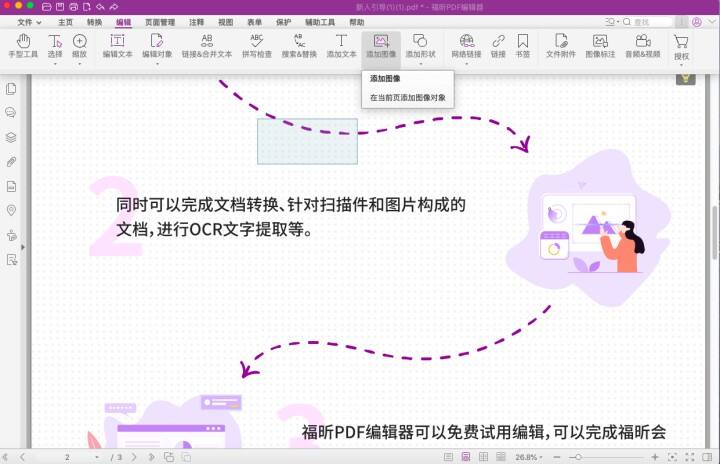Switch to the 注释 (Comment) tab
This screenshot has width=720, height=464.
(x=196, y=22)
